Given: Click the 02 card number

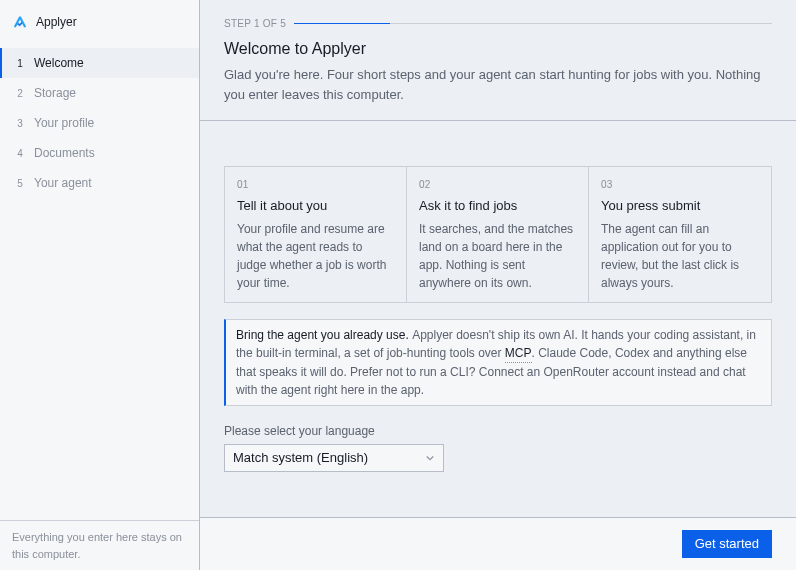Looking at the screenshot, I should pyautogui.click(x=424, y=184).
